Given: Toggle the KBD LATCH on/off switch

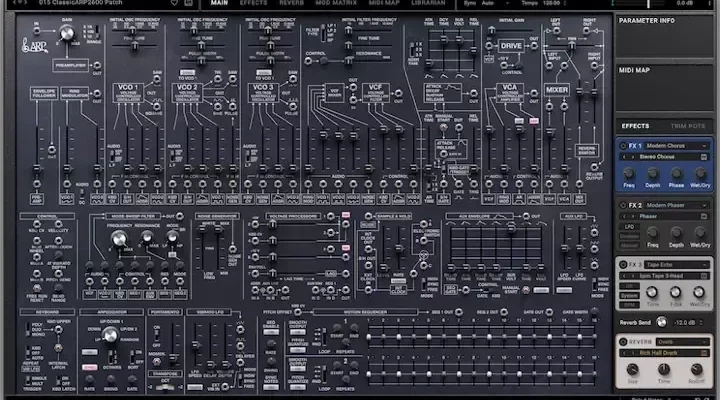Looking at the screenshot, I should pyautogui.click(x=59, y=381).
